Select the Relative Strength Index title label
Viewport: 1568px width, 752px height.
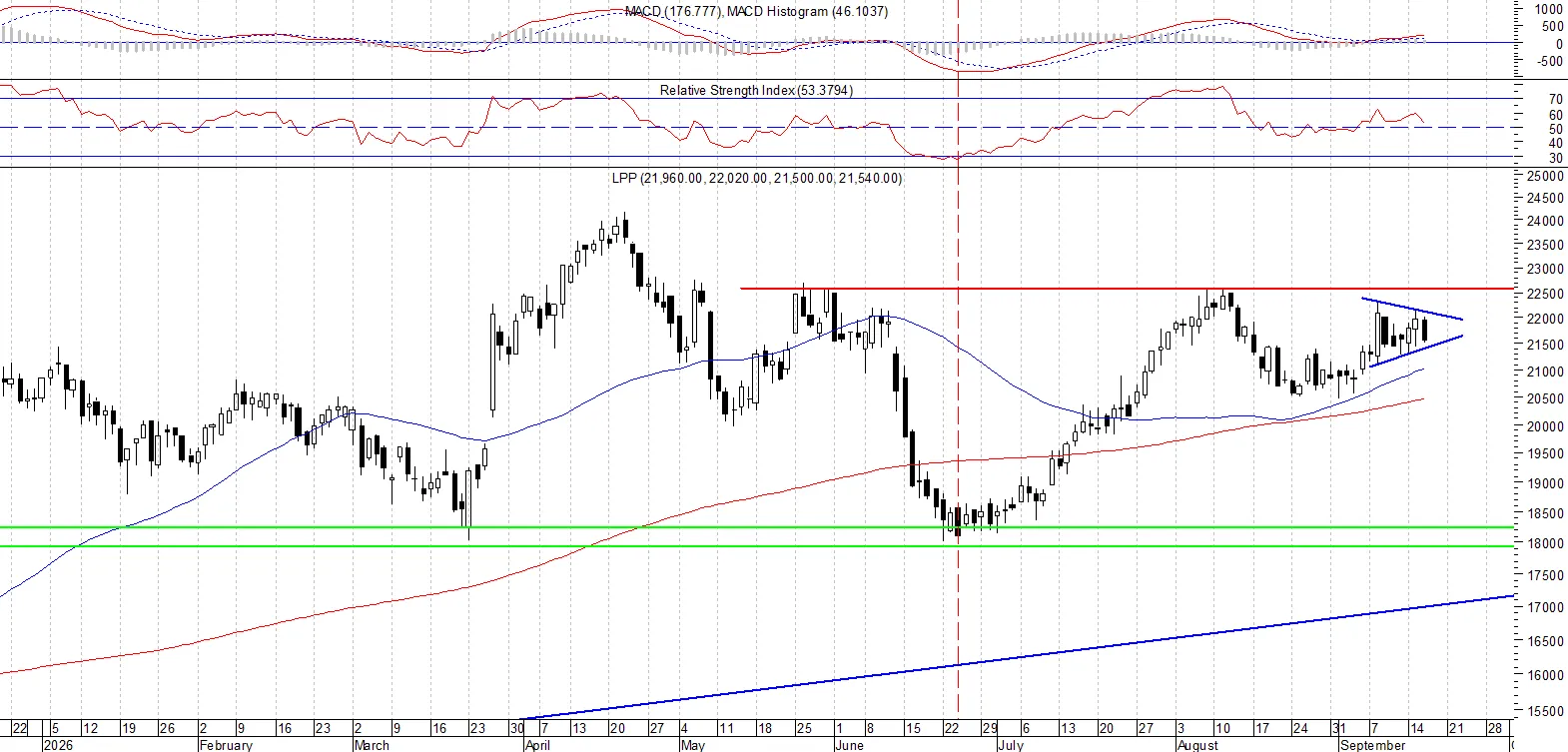pyautogui.click(x=756, y=90)
